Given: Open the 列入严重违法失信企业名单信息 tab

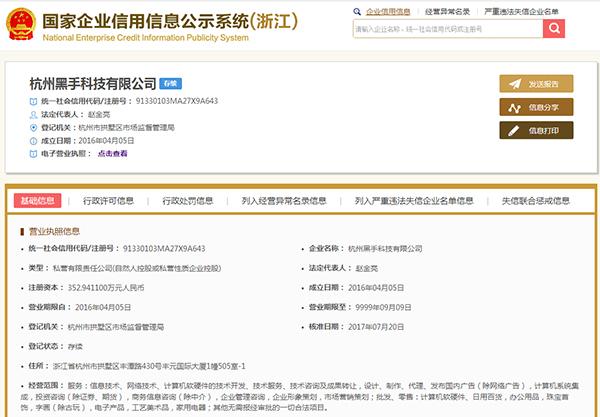Looking at the screenshot, I should coord(413,200).
